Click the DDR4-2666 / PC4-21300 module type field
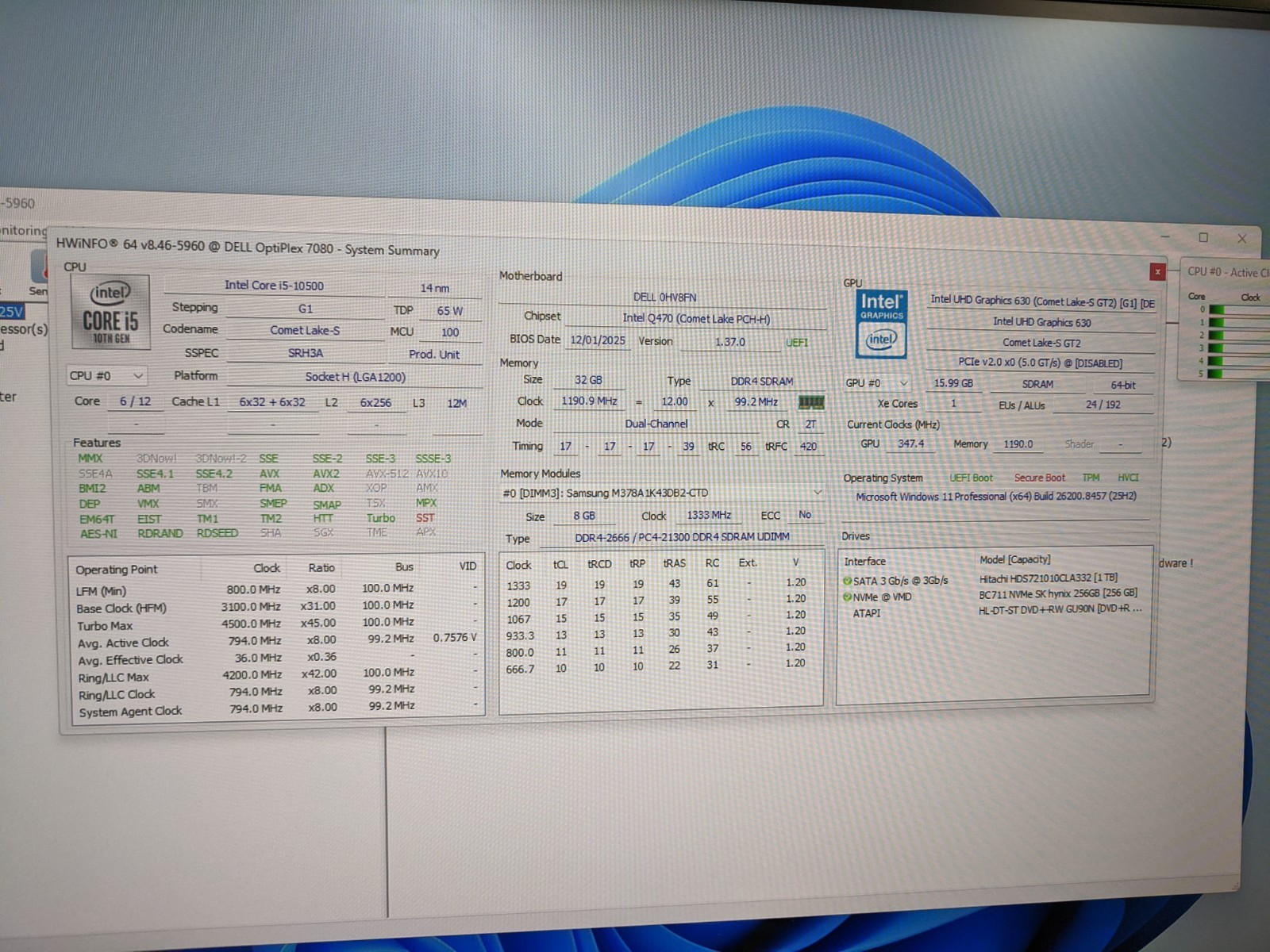Image resolution: width=1270 pixels, height=952 pixels. [682, 537]
